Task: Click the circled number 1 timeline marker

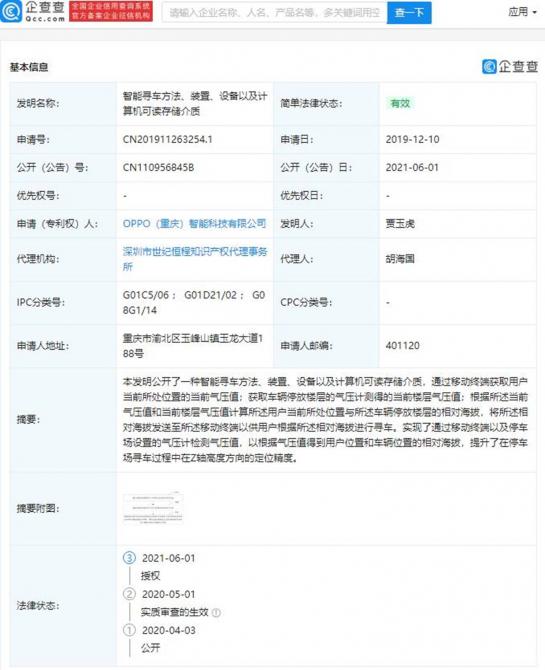Action: (129, 630)
